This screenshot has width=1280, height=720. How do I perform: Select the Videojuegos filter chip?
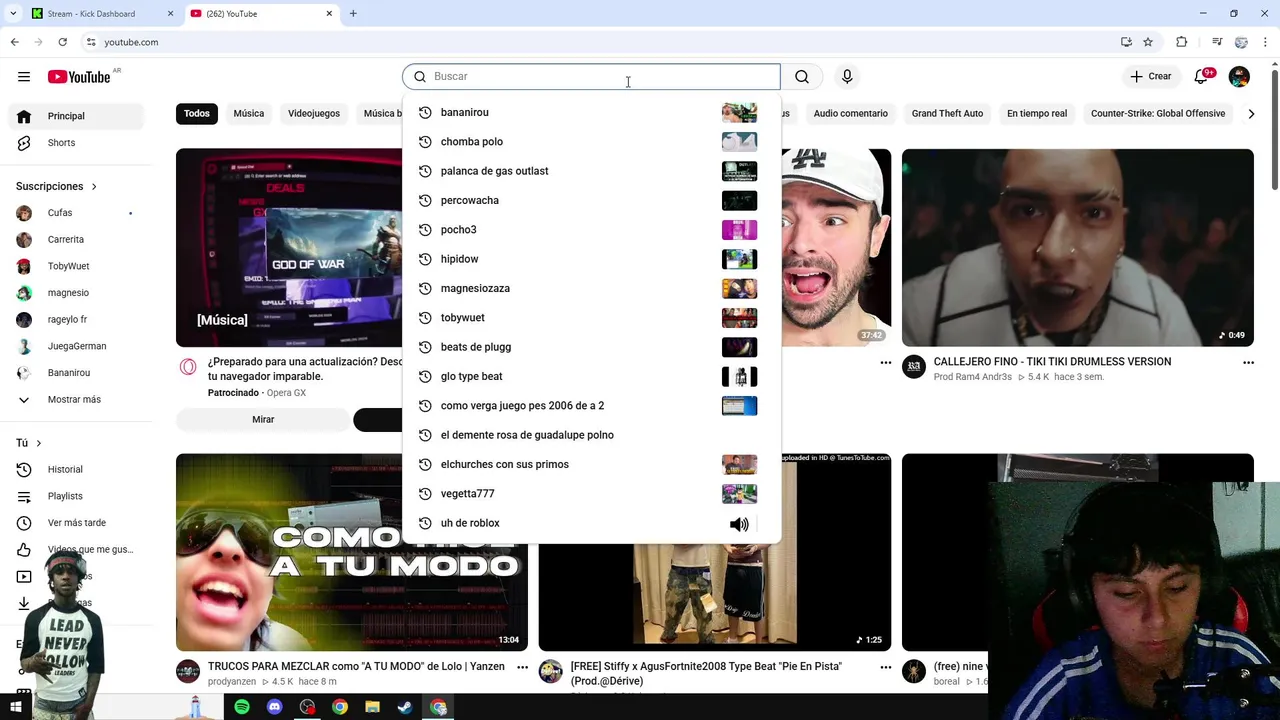point(314,113)
